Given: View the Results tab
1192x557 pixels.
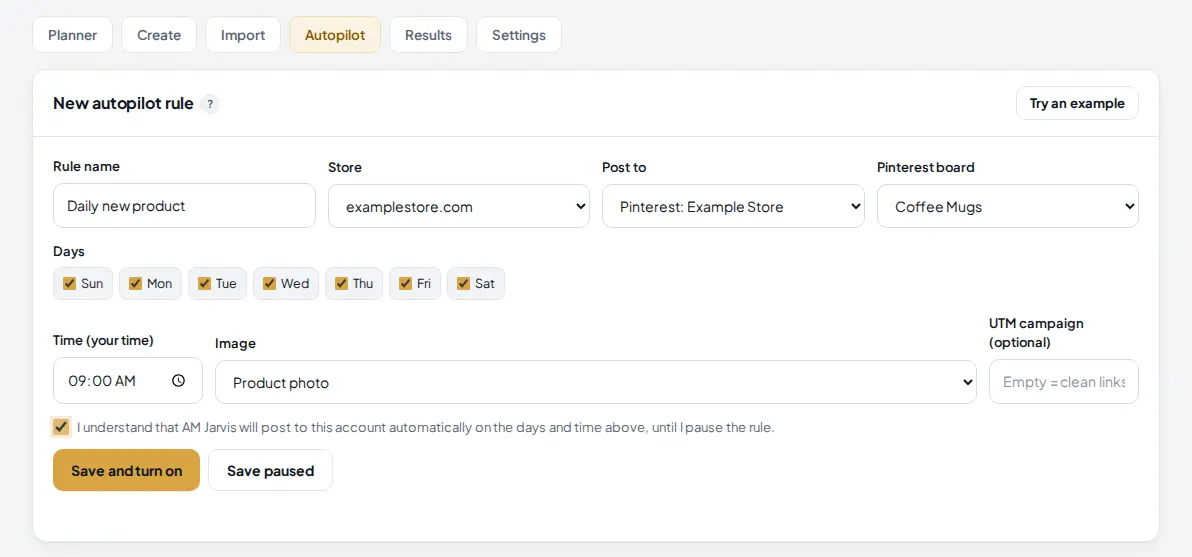Looking at the screenshot, I should (x=429, y=35).
